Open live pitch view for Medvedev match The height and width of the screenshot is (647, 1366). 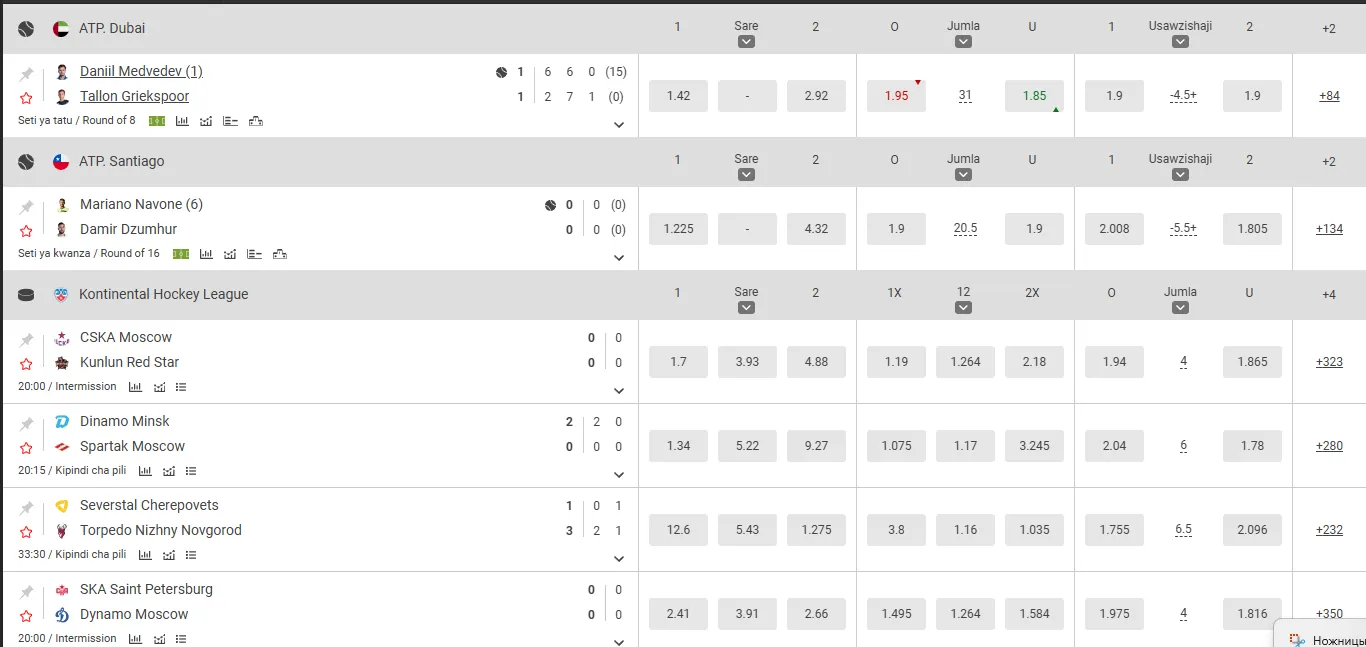(x=157, y=121)
